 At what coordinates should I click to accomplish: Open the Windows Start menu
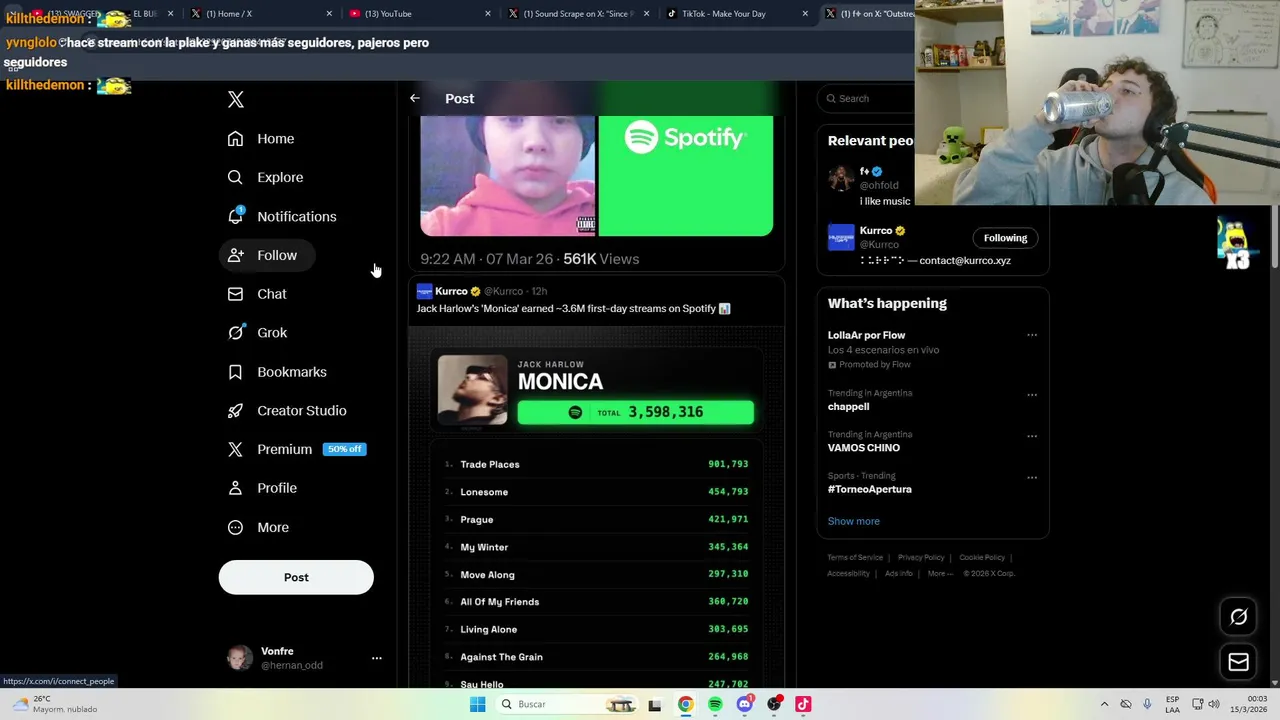(478, 704)
